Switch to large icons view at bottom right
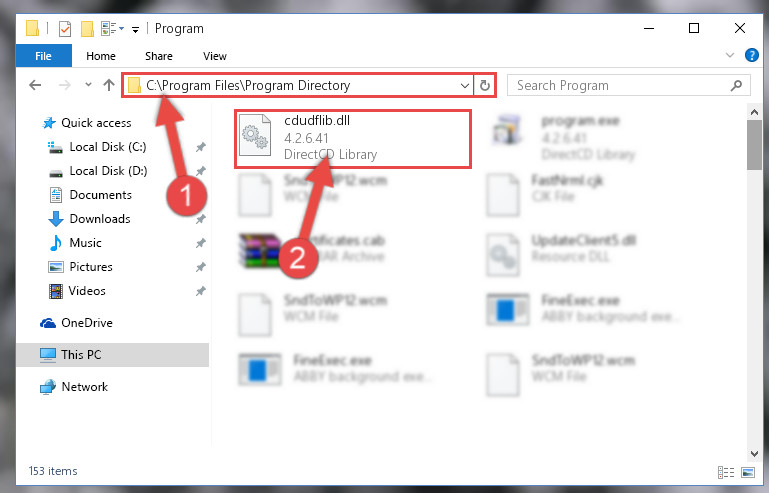769x493 pixels. tap(748, 472)
